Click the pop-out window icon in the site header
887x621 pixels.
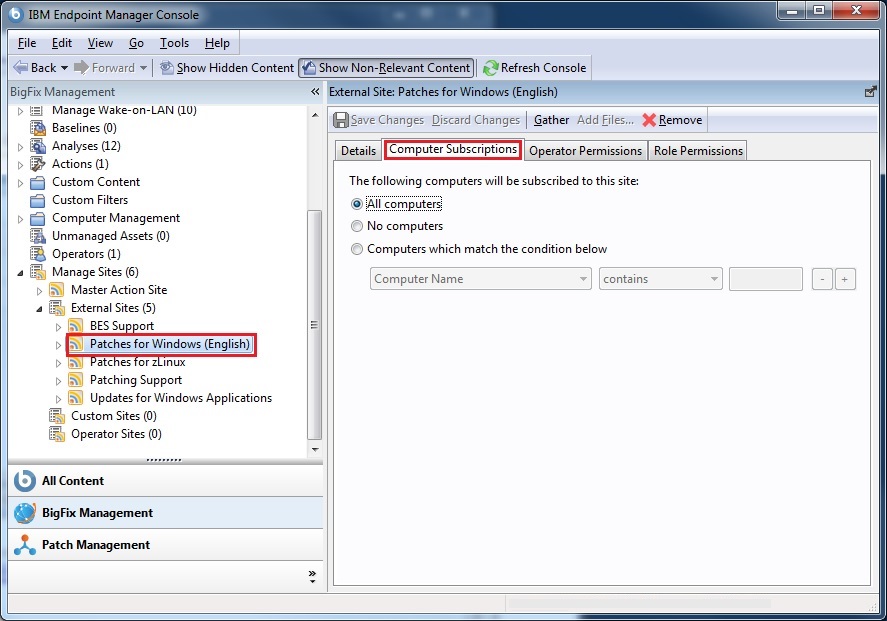click(871, 92)
